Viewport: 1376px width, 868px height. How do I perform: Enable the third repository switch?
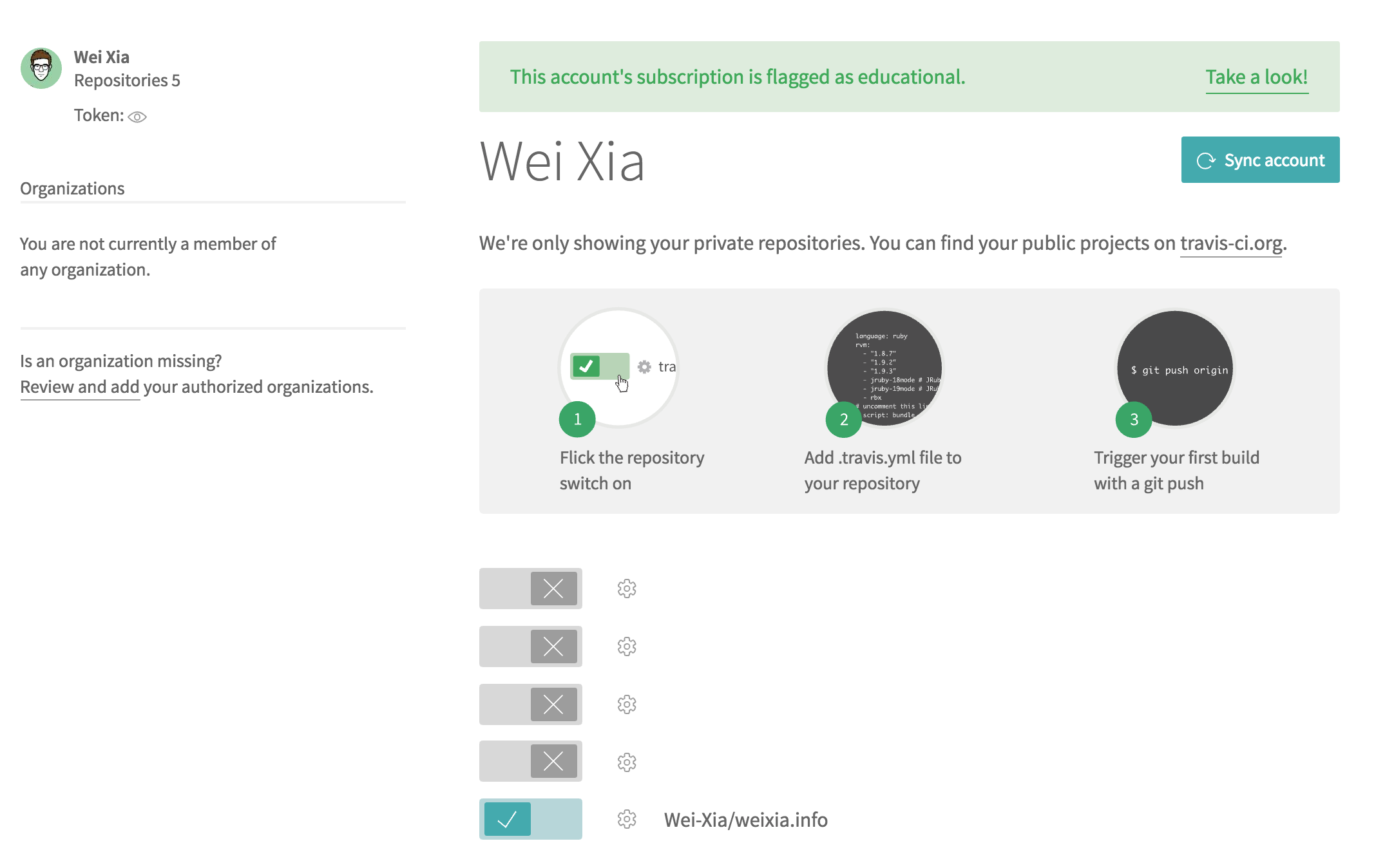point(531,704)
